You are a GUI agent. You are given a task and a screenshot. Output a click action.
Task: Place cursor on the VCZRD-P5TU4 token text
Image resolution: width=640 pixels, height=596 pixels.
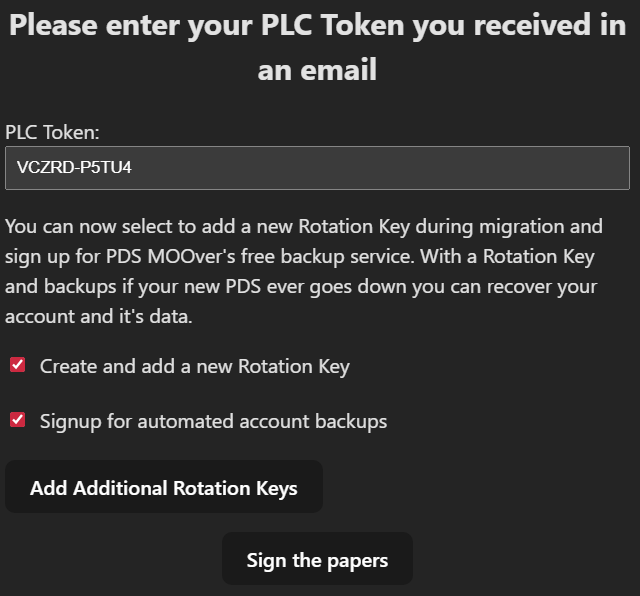click(x=75, y=168)
